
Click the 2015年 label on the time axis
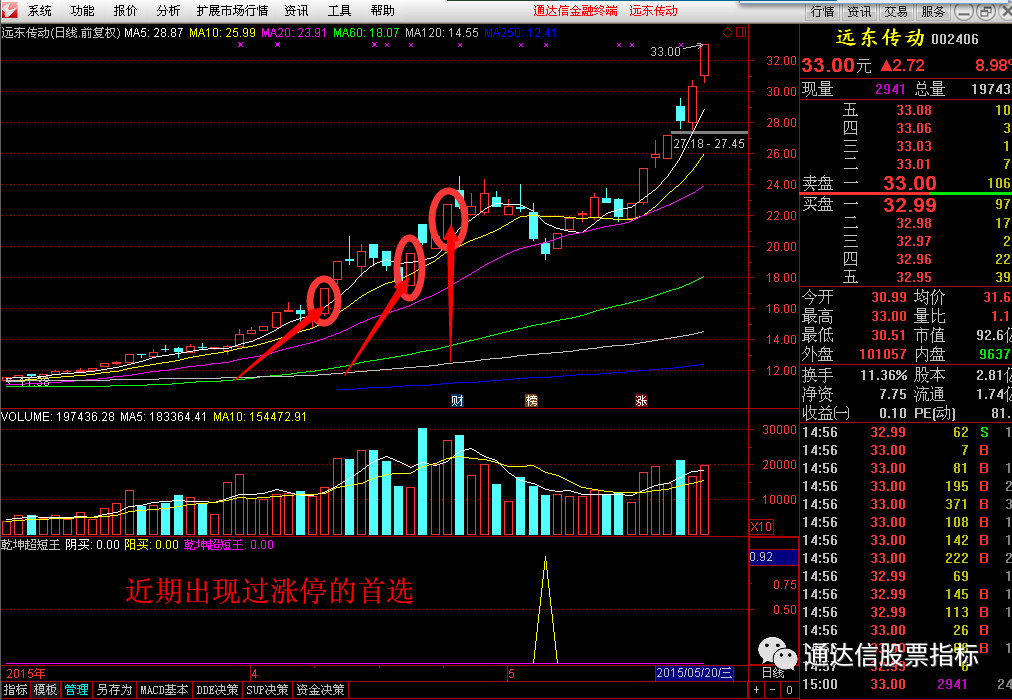(25, 673)
